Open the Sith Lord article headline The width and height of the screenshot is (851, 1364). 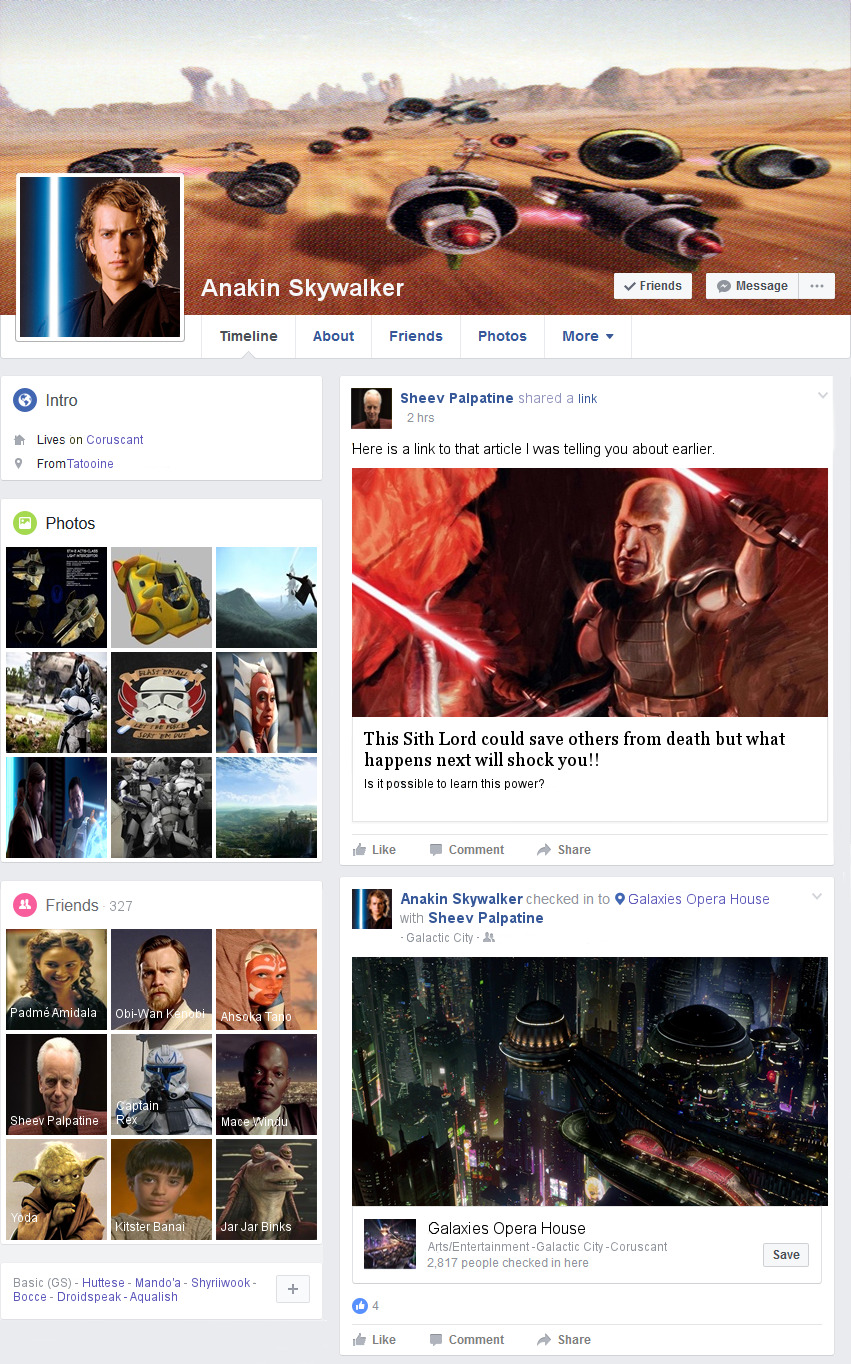[575, 749]
